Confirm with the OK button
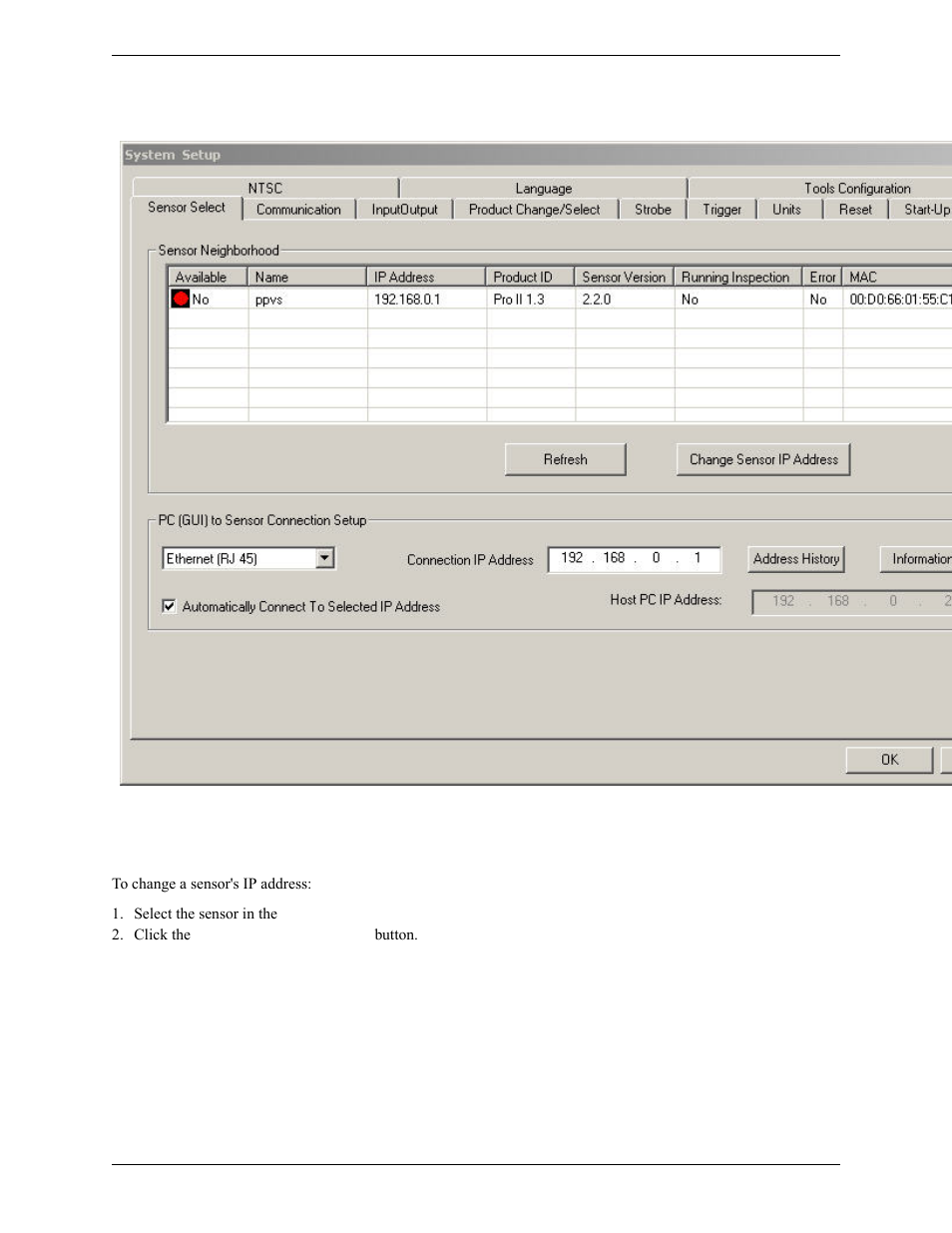This screenshot has width=952, height=1233. [x=890, y=760]
